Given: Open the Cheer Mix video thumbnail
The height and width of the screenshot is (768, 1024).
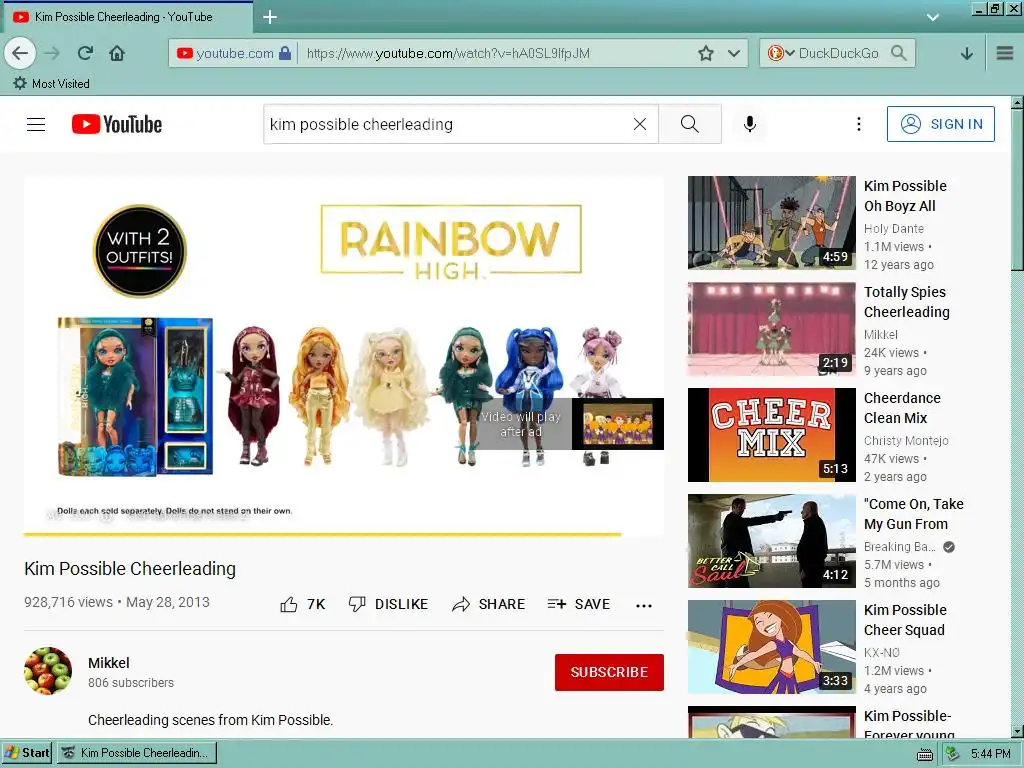Looking at the screenshot, I should coord(771,435).
